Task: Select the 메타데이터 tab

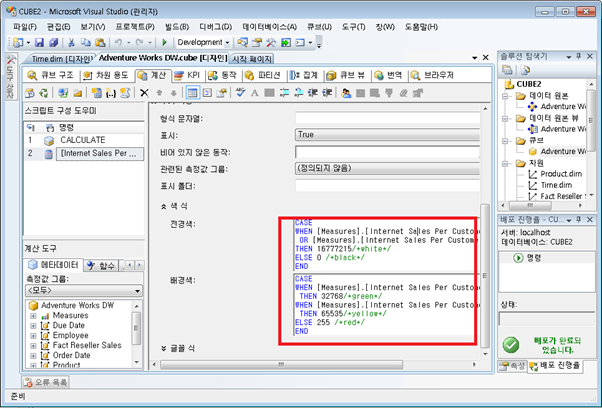Action: pyautogui.click(x=53, y=265)
